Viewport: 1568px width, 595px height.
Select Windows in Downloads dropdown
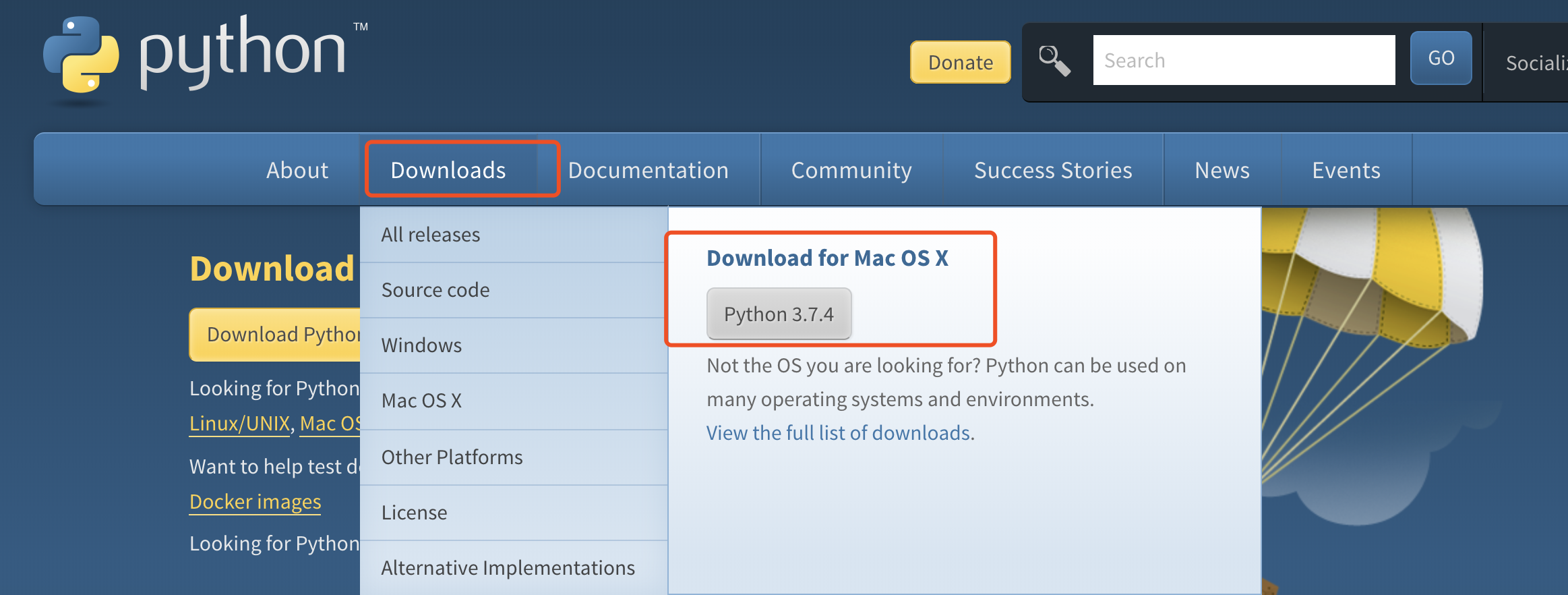(514, 345)
